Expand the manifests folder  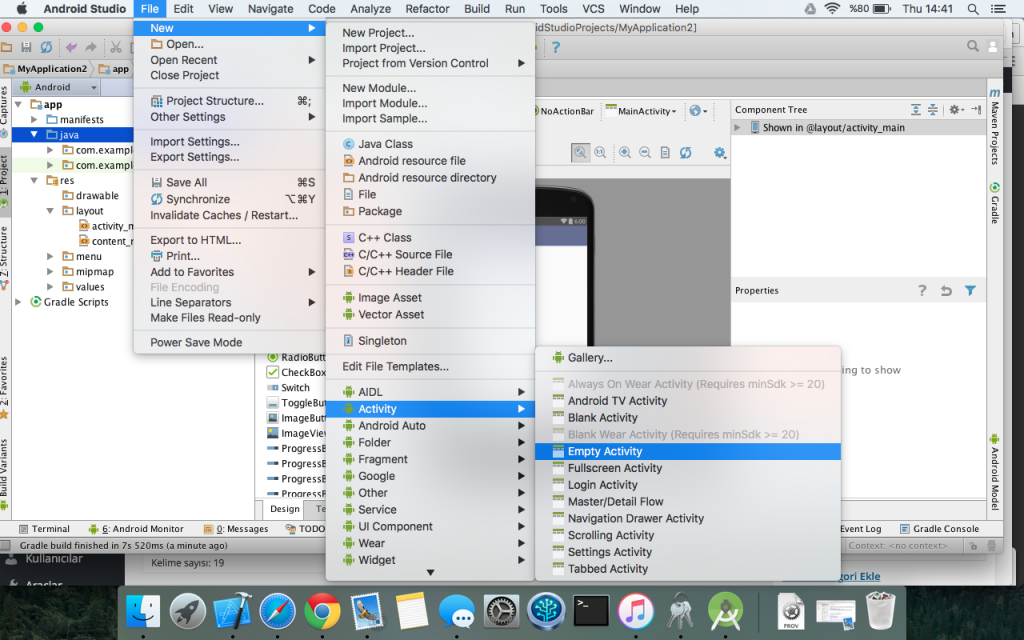point(34,120)
